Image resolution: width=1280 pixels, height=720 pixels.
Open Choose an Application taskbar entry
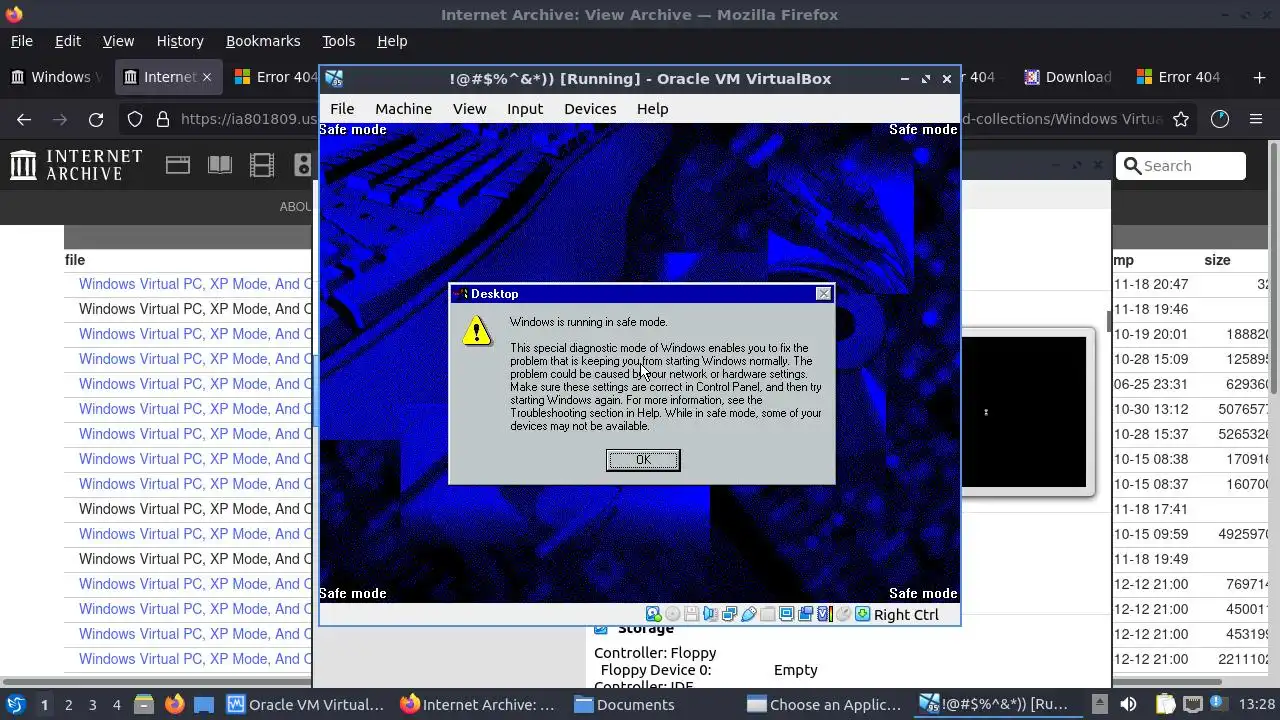(x=825, y=704)
